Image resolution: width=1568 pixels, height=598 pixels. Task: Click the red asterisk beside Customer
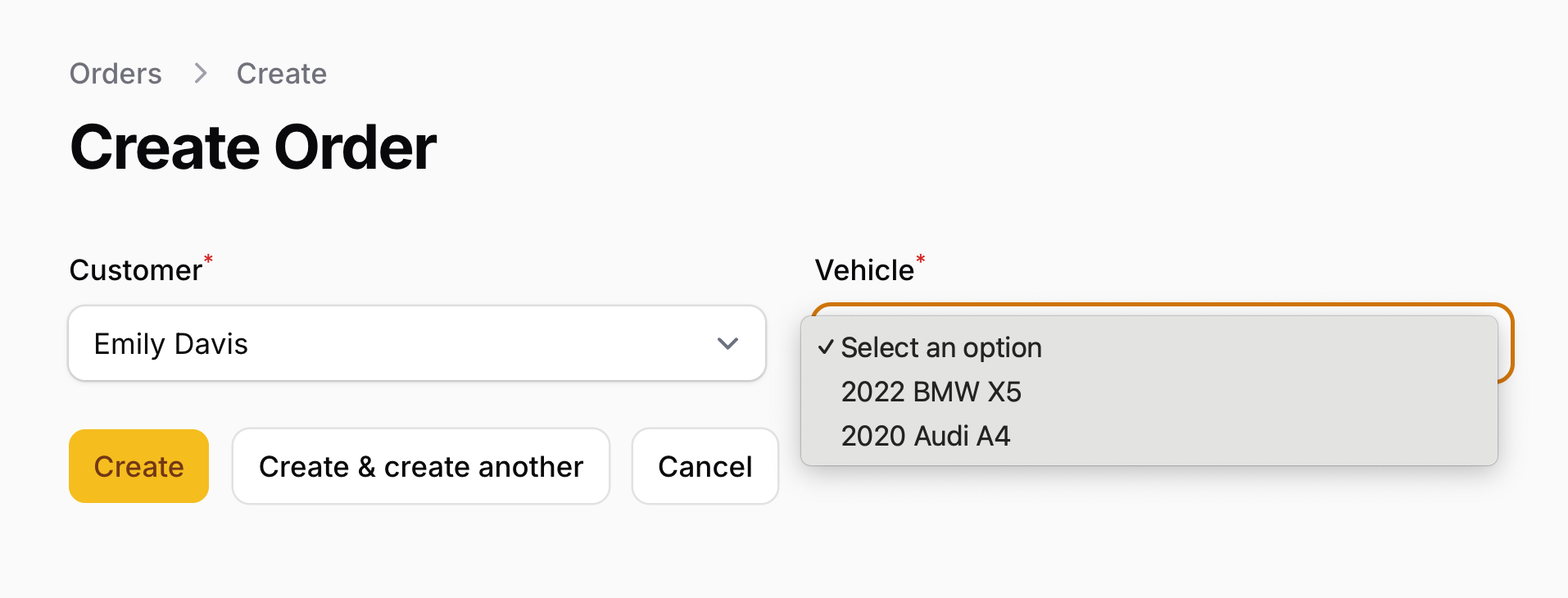(x=208, y=260)
